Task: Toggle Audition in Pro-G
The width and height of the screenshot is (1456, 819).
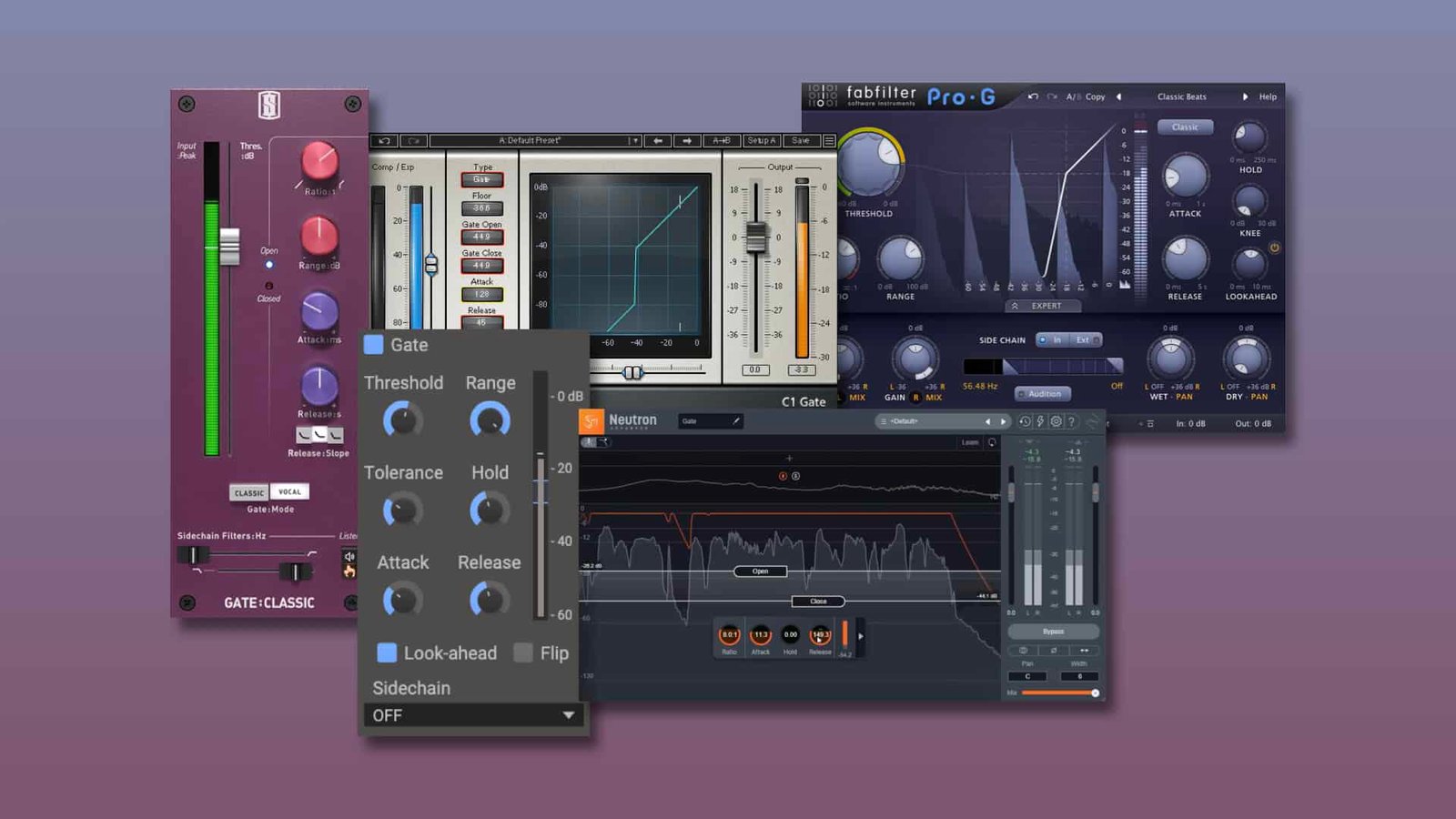Action: 1043,394
